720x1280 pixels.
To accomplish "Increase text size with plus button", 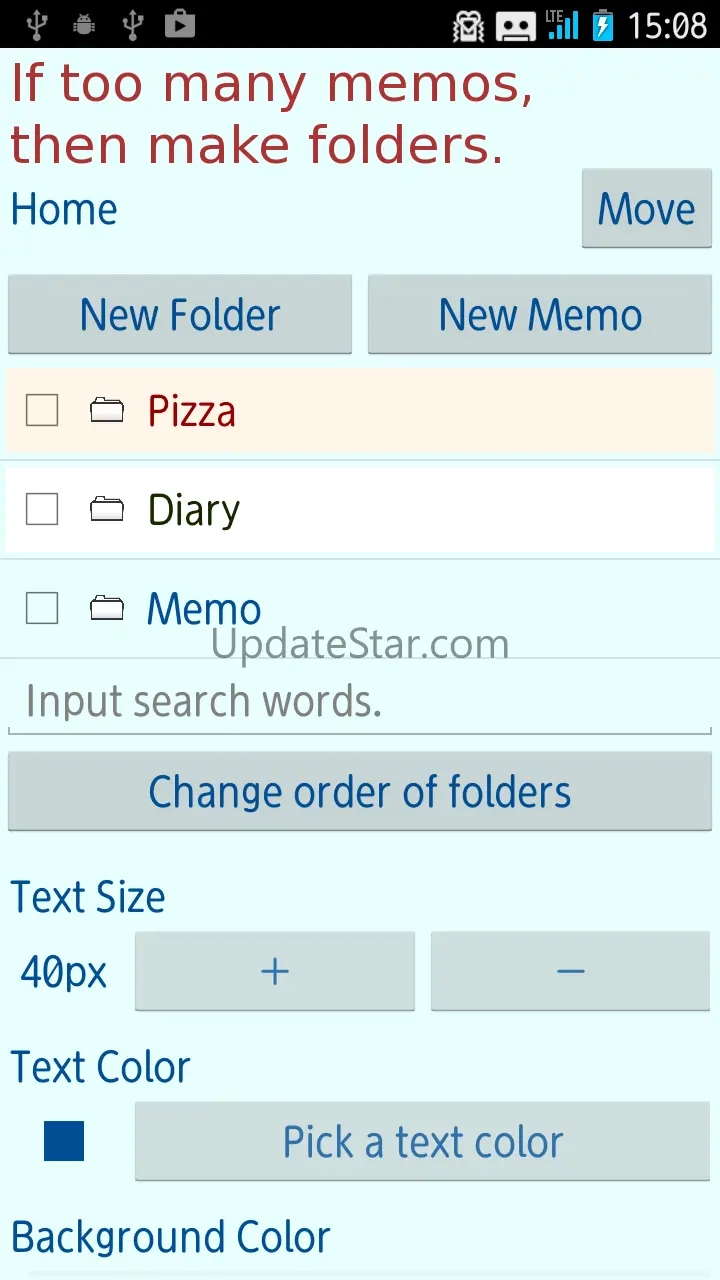I will tap(275, 971).
